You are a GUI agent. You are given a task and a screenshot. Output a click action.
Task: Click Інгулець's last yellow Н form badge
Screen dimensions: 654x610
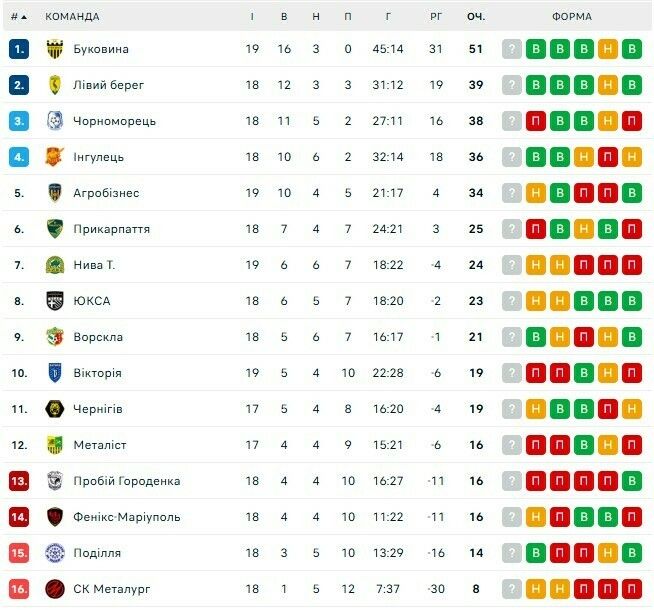pyautogui.click(x=632, y=157)
